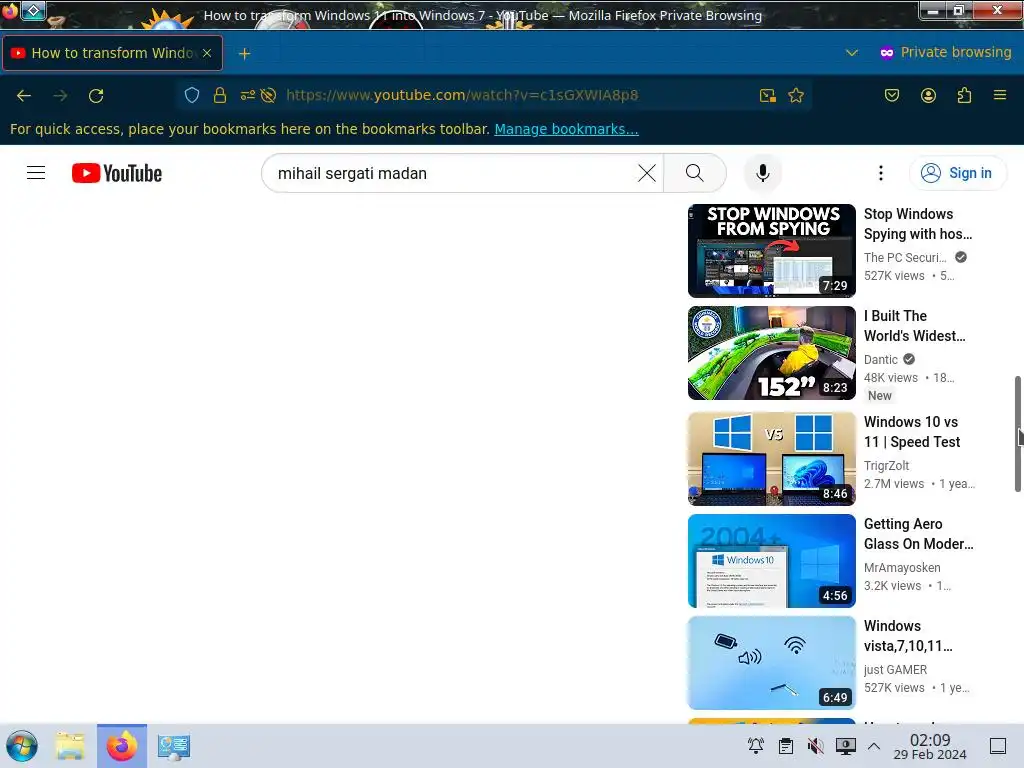Click the 'New' badge under Dantic video
This screenshot has width=1024, height=768.
pos(879,395)
